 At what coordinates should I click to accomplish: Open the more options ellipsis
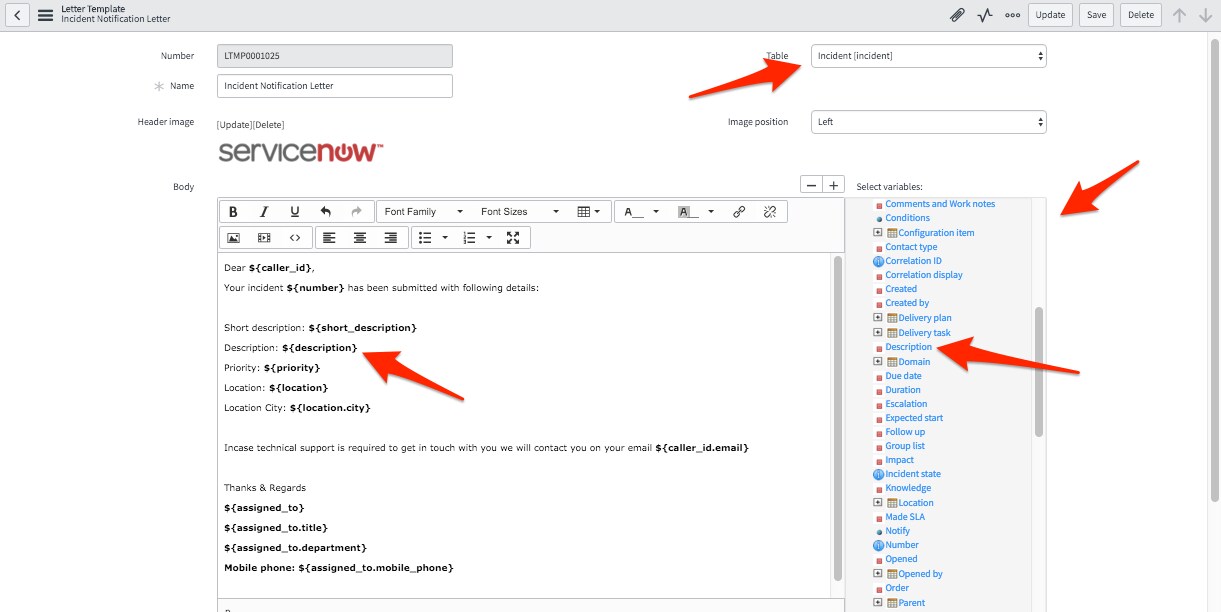click(x=1012, y=15)
